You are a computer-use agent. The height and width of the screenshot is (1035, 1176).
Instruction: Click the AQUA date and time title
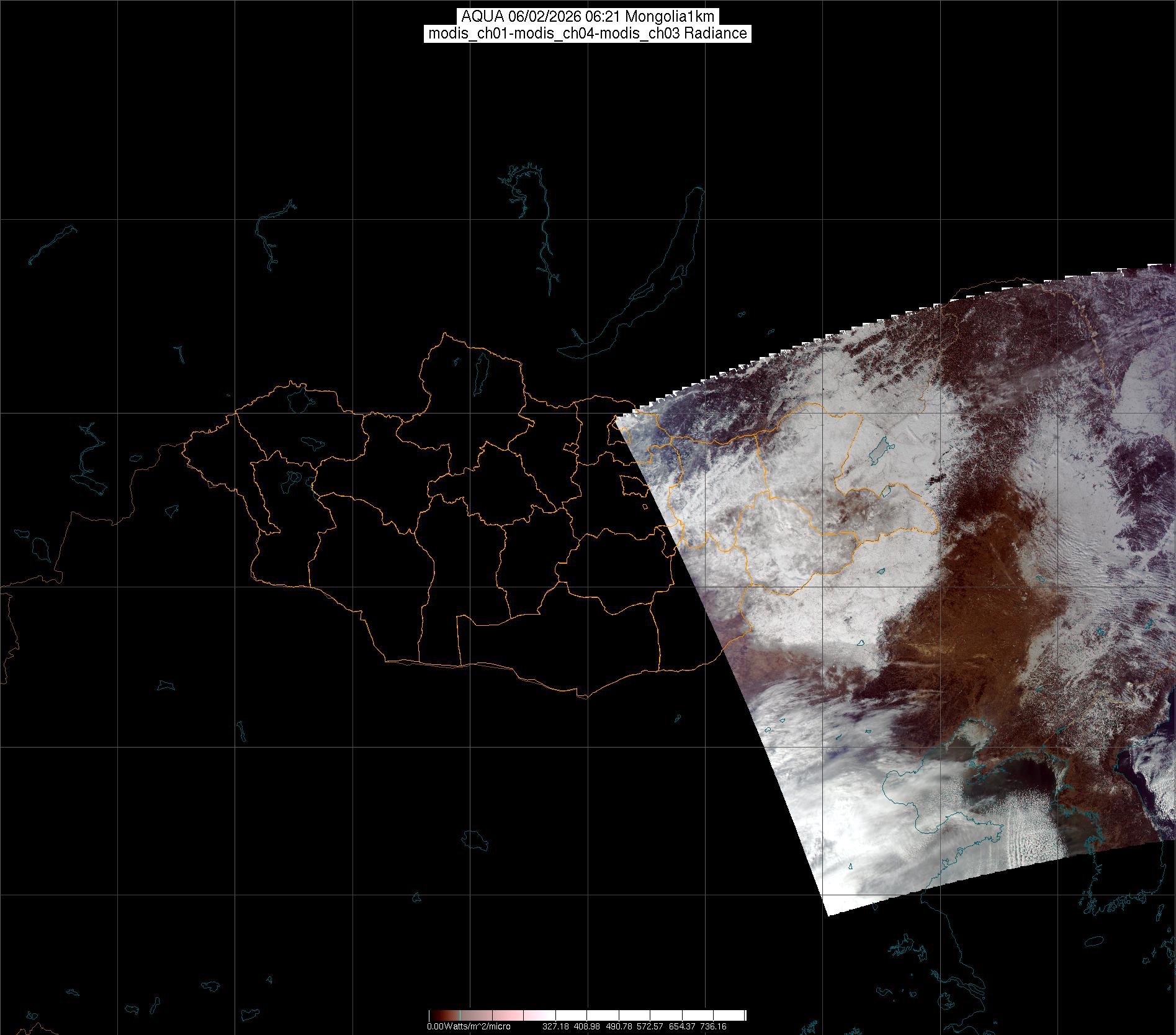588,16
